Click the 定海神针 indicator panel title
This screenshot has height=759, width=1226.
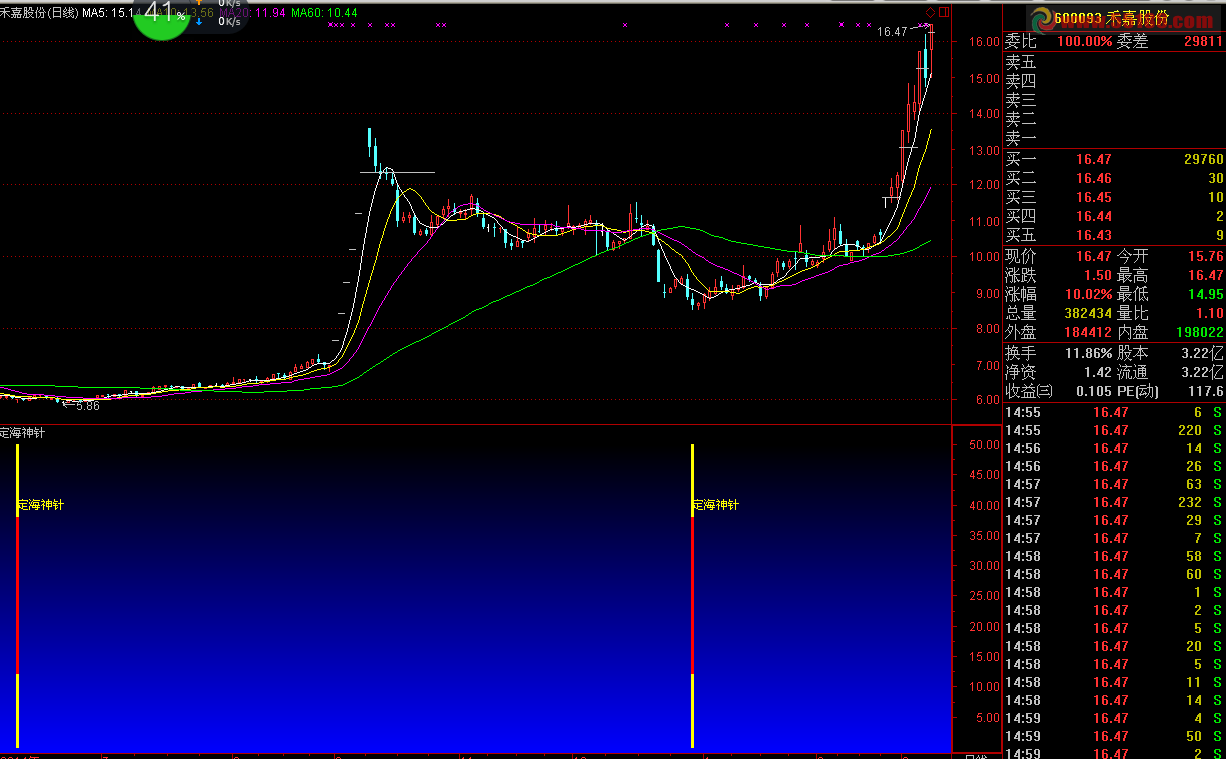pyautogui.click(x=22, y=433)
